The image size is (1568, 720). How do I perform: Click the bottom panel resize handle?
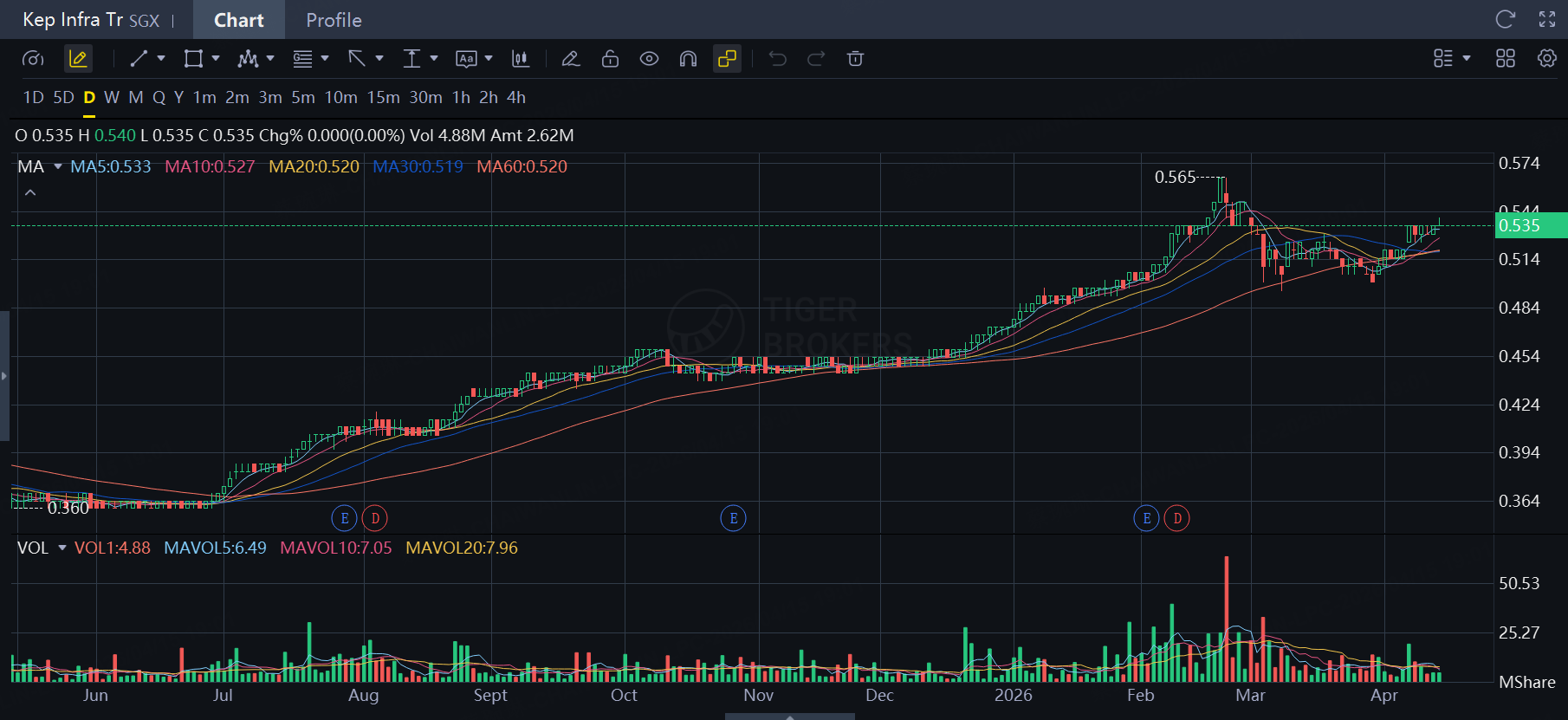789,717
